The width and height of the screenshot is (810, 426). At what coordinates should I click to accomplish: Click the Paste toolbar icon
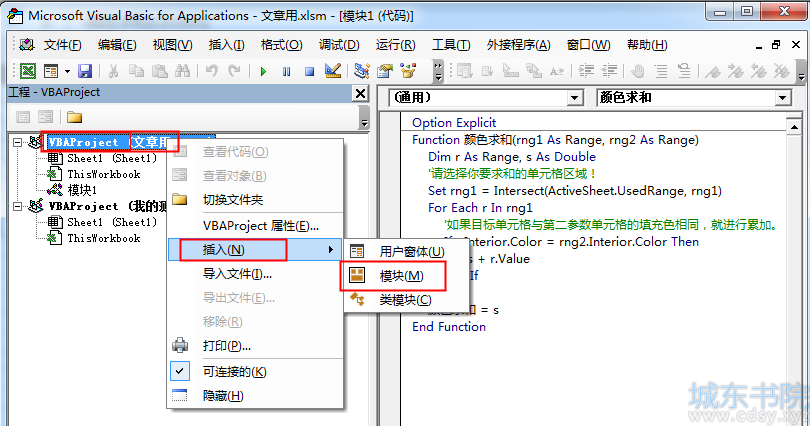pyautogui.click(x=160, y=71)
